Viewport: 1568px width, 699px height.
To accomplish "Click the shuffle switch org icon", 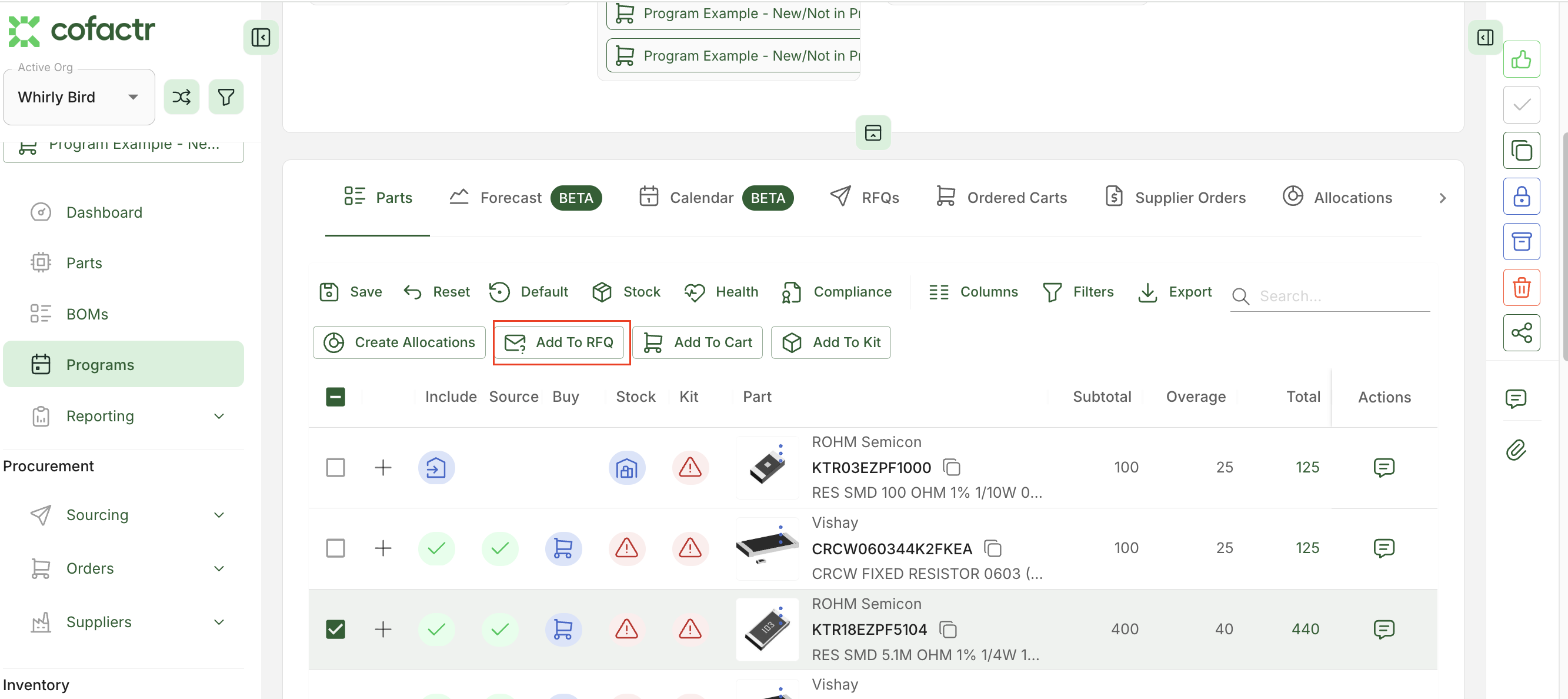I will tap(181, 97).
